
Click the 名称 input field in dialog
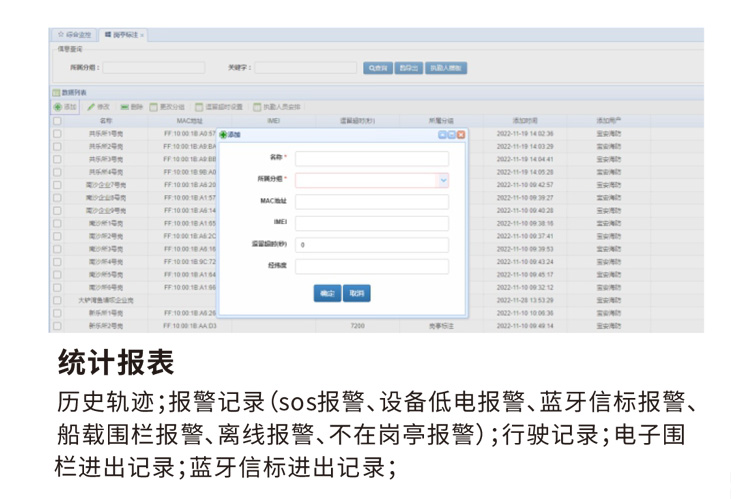pos(371,158)
